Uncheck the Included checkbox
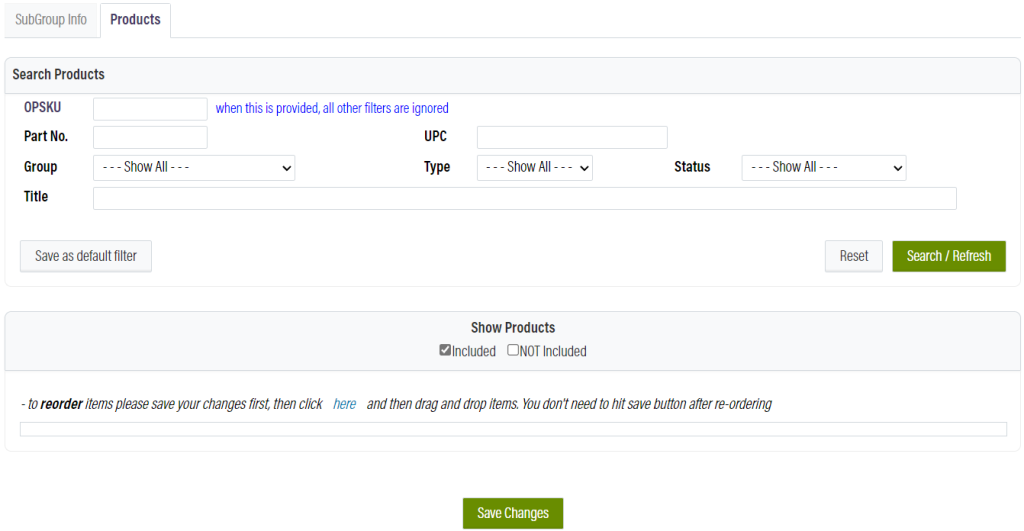The width and height of the screenshot is (1024, 531). click(x=445, y=350)
